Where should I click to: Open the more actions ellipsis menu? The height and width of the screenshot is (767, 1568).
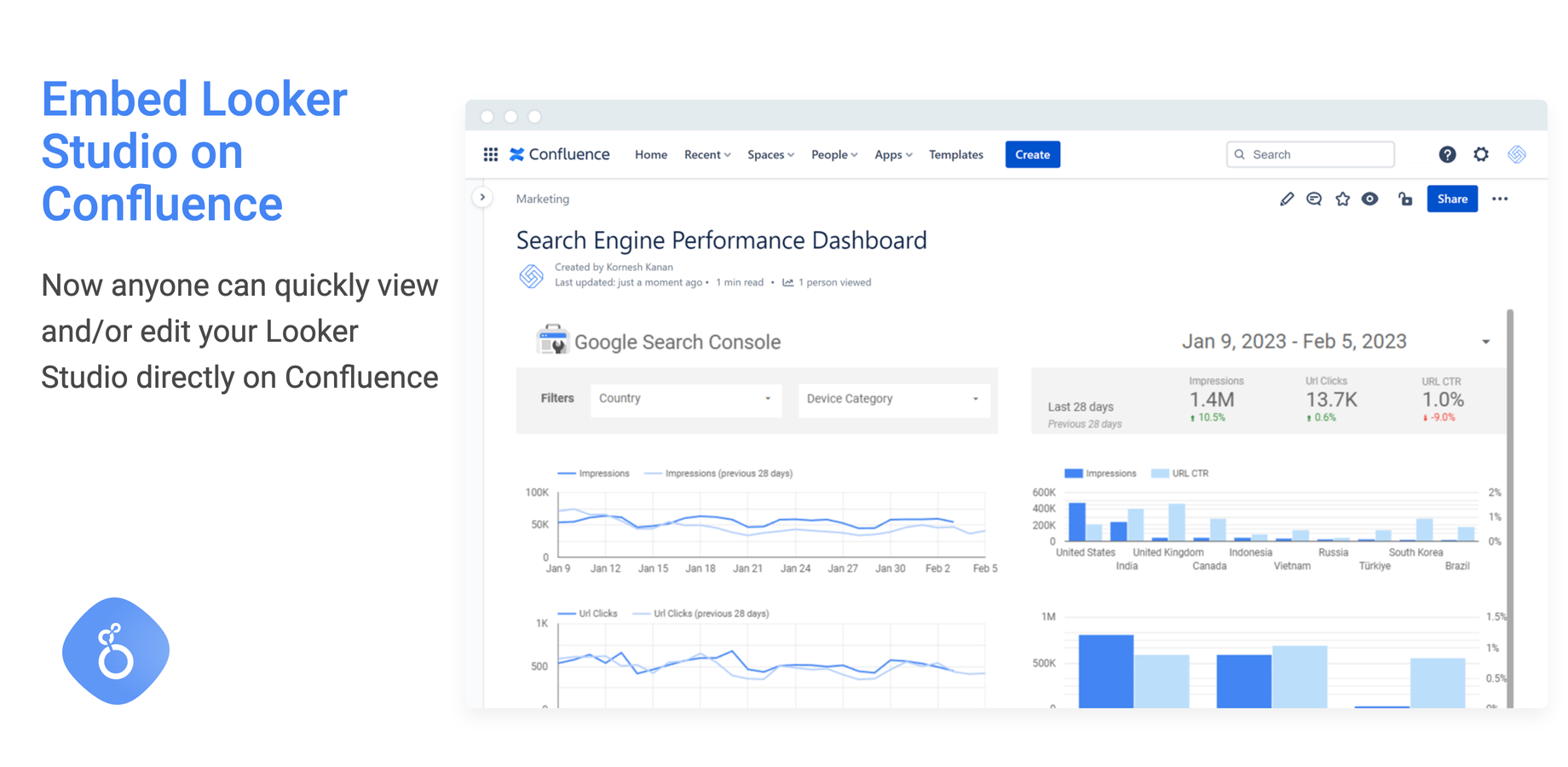pos(1500,199)
